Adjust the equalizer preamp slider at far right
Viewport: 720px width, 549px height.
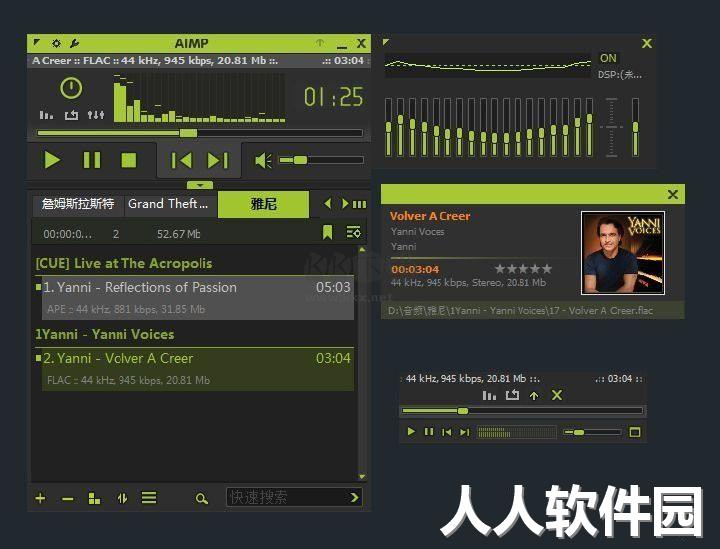coord(636,127)
